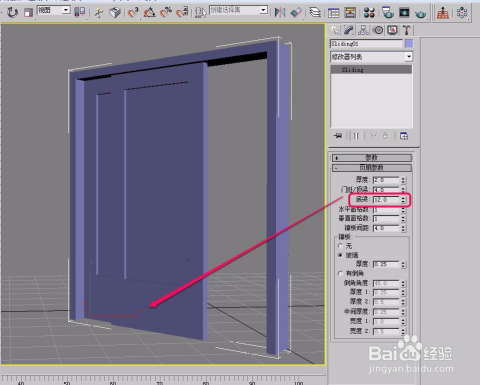Click the Pin Stack icon
Viewport: 480px width, 385px height.
click(x=338, y=136)
